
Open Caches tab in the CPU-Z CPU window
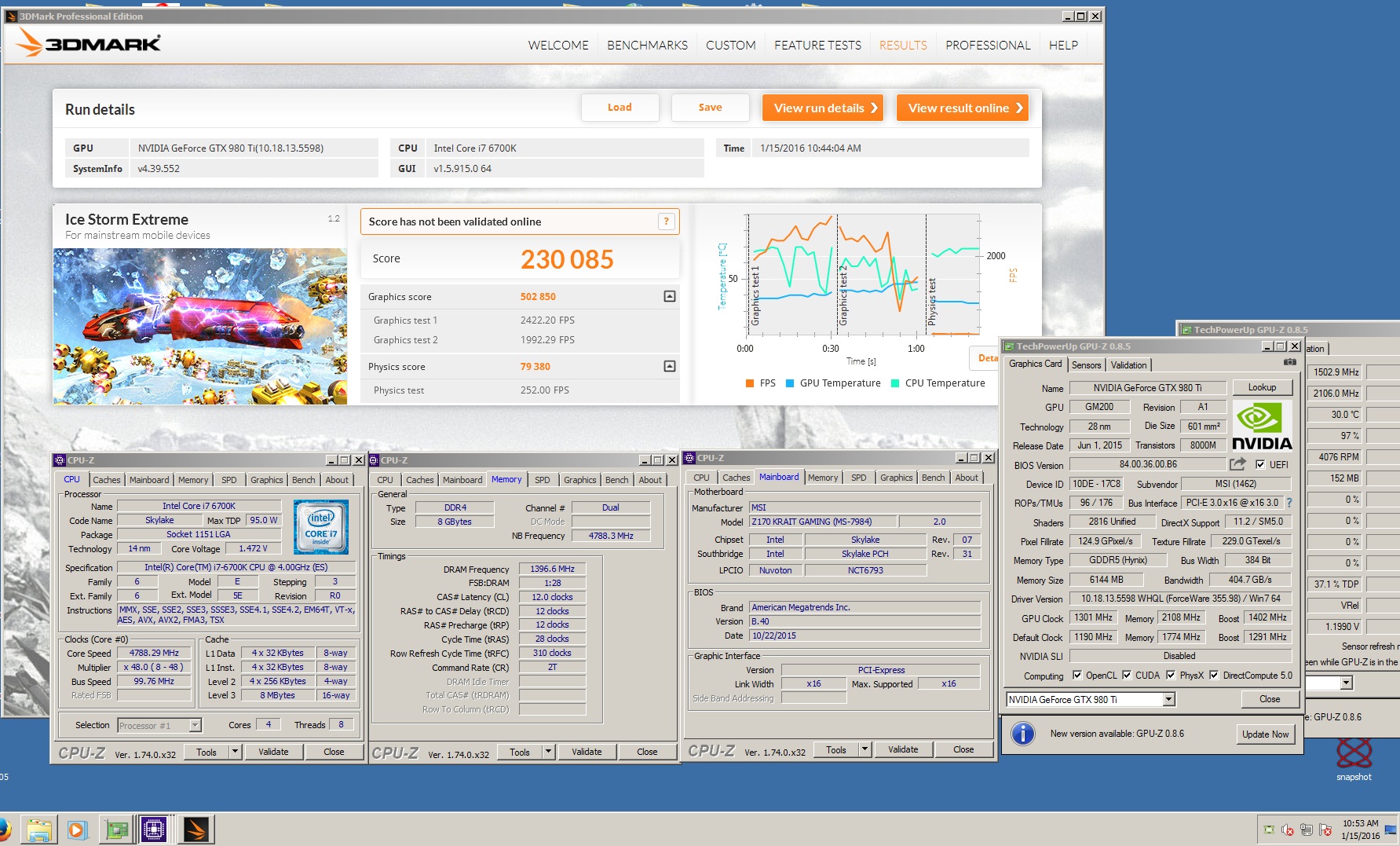coord(107,480)
